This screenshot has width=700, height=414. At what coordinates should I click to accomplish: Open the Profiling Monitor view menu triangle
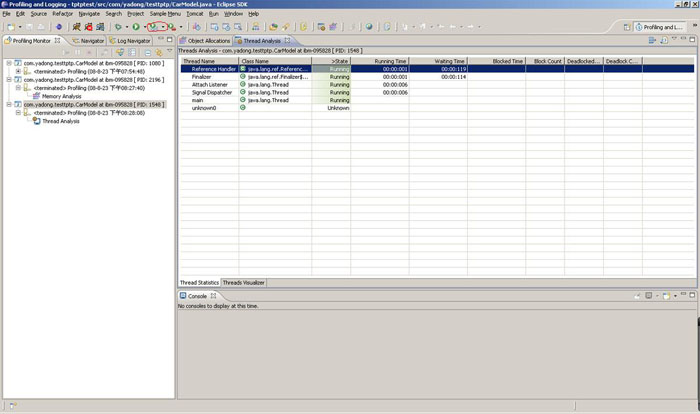[x=169, y=51]
